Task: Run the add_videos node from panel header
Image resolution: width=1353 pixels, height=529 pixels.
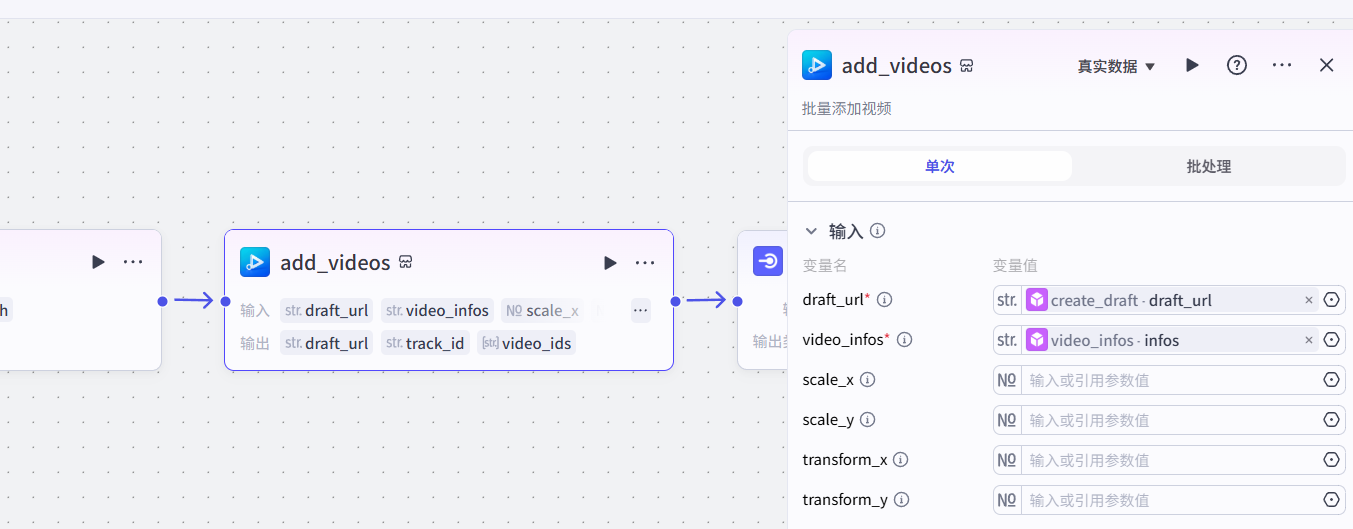Action: (1192, 65)
